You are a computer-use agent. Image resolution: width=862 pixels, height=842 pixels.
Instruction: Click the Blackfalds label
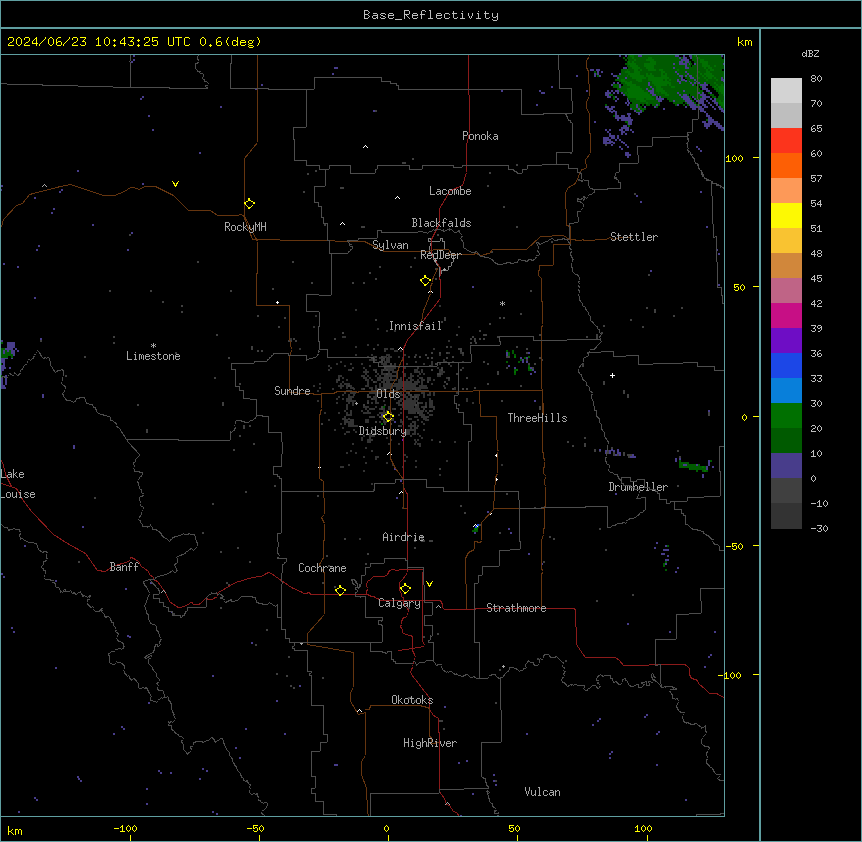tap(441, 223)
